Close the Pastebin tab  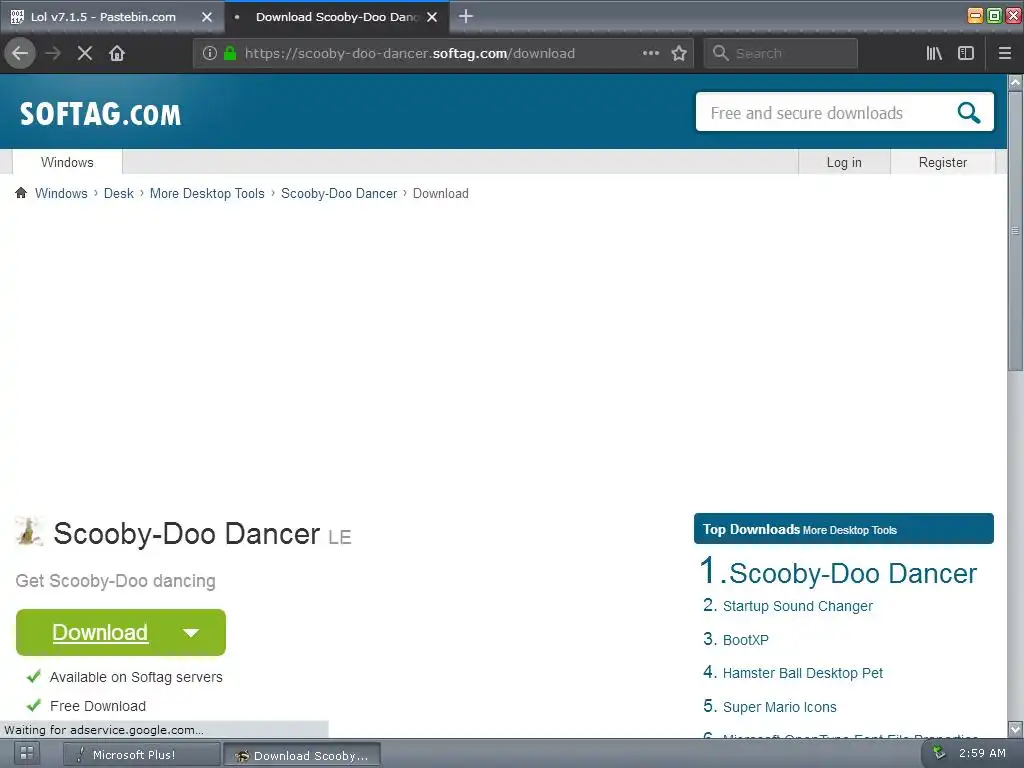pyautogui.click(x=207, y=17)
